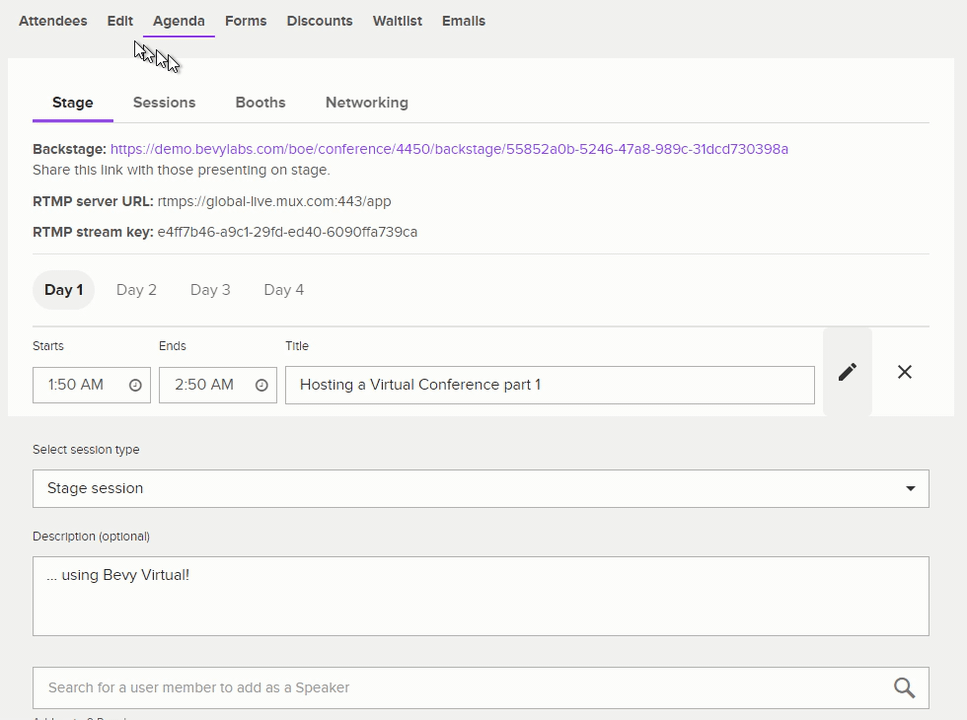Open the Attendees tab
967x720 pixels.
click(53, 21)
